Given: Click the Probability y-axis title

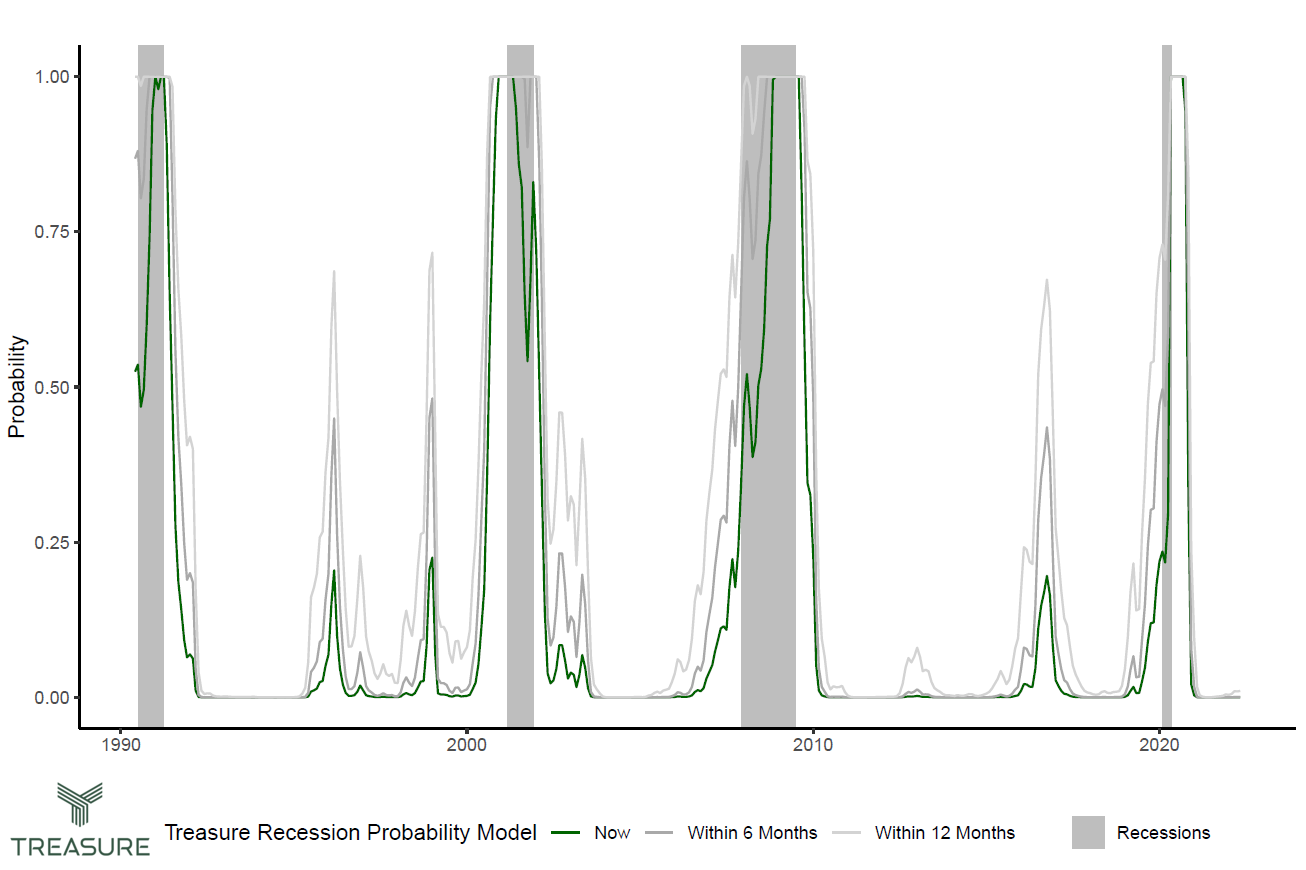Looking at the screenshot, I should pyautogui.click(x=17, y=387).
